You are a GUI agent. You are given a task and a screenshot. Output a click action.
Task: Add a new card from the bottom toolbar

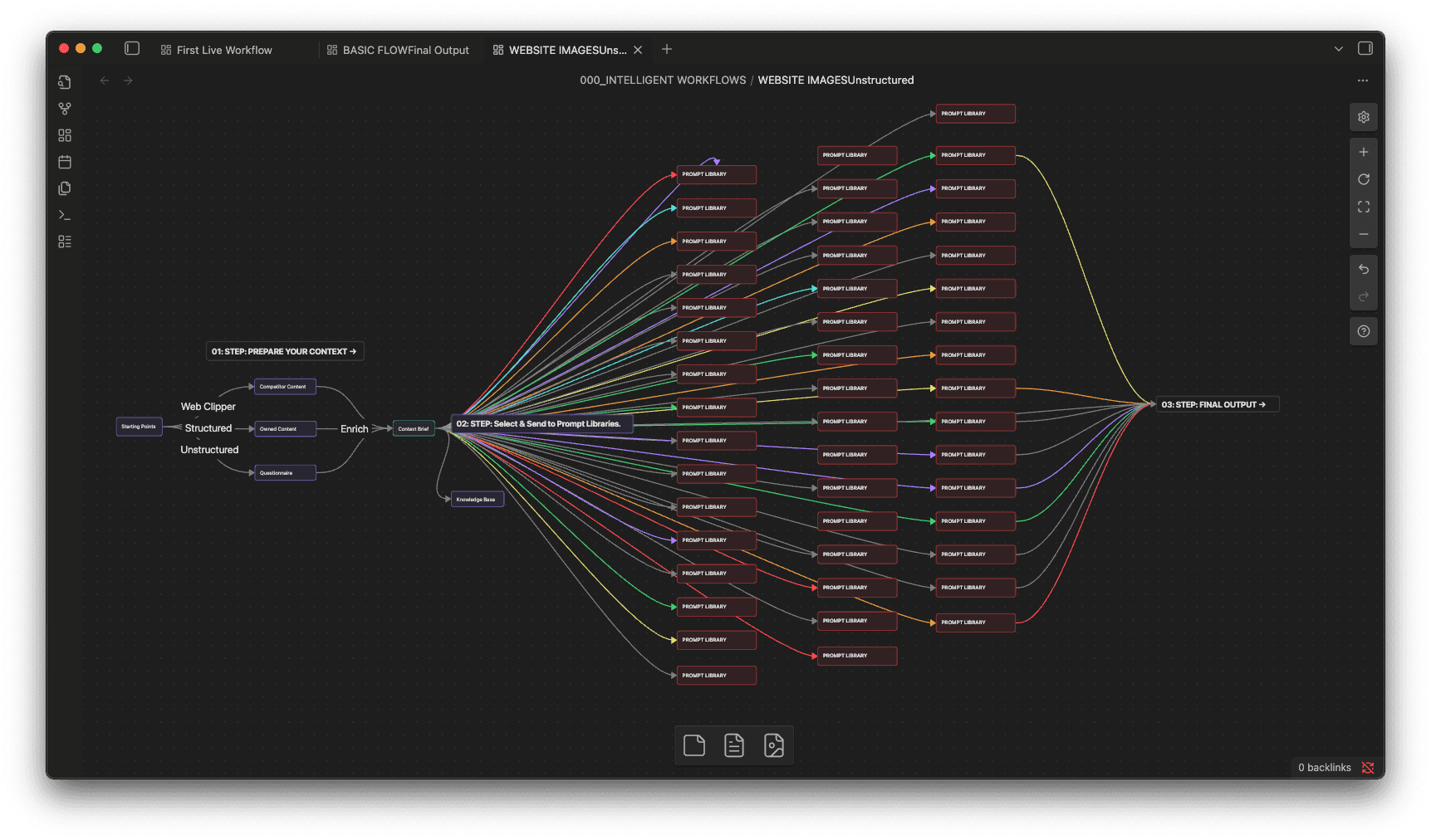tap(693, 745)
